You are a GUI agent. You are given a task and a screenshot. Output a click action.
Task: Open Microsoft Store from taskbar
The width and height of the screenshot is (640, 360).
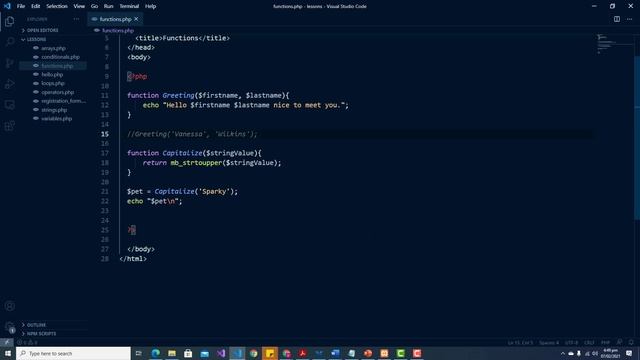tap(188, 353)
